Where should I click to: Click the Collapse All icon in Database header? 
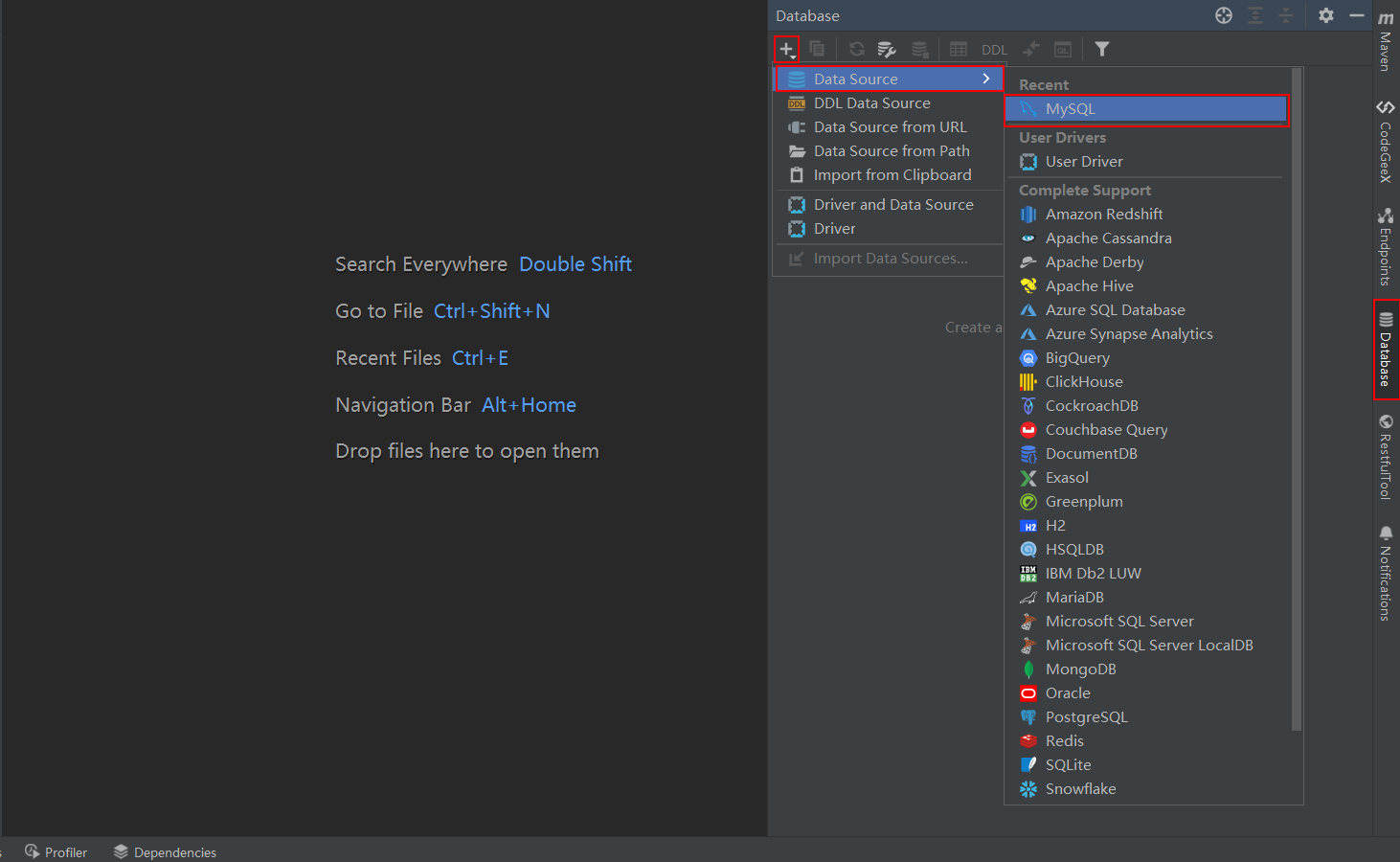click(1286, 15)
